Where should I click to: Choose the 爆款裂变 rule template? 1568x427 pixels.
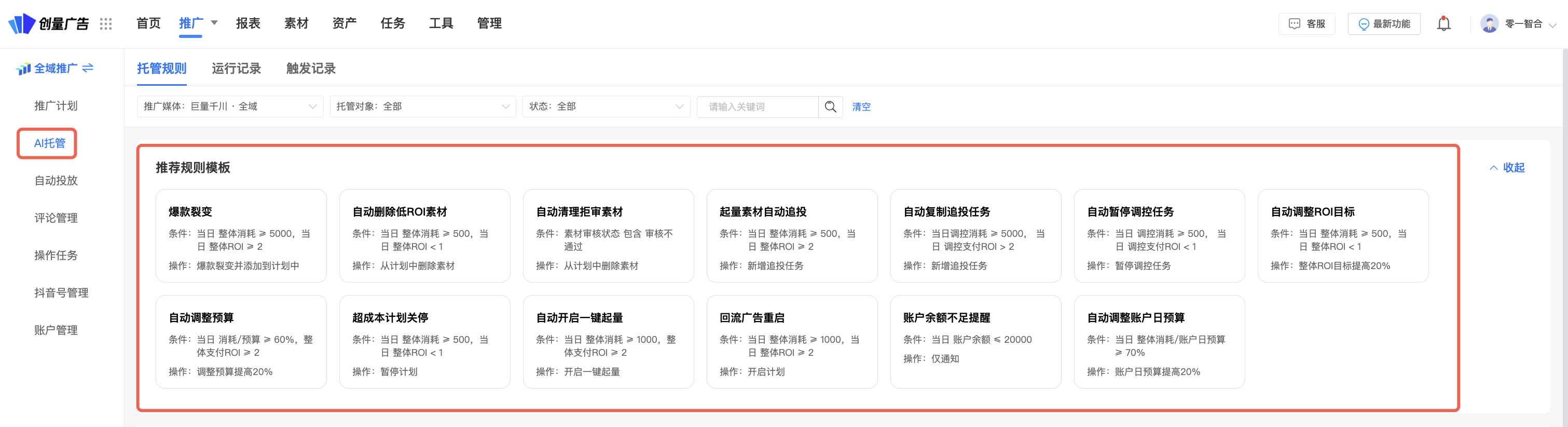point(241,236)
